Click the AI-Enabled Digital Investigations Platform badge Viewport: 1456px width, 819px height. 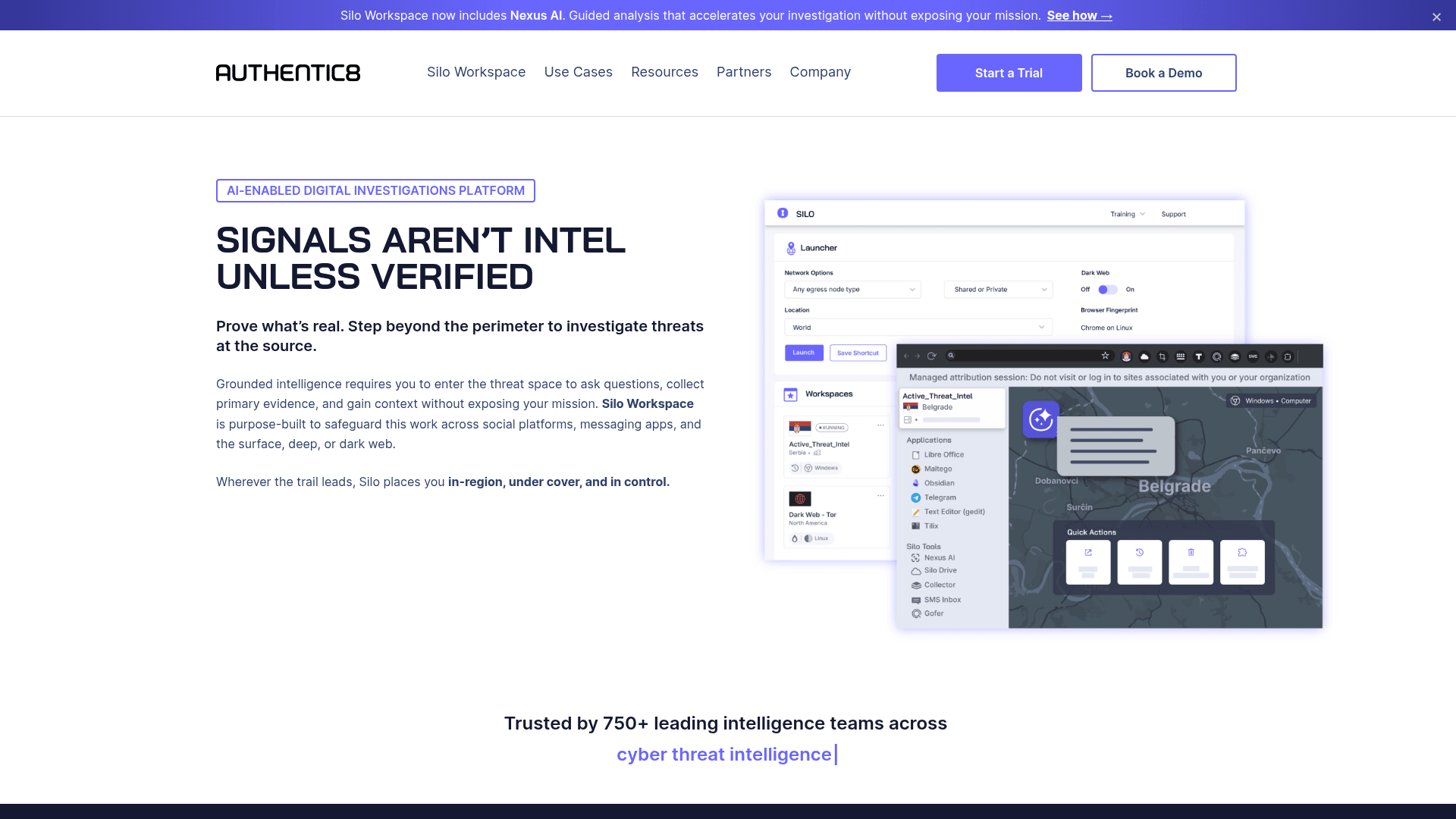[x=375, y=190]
